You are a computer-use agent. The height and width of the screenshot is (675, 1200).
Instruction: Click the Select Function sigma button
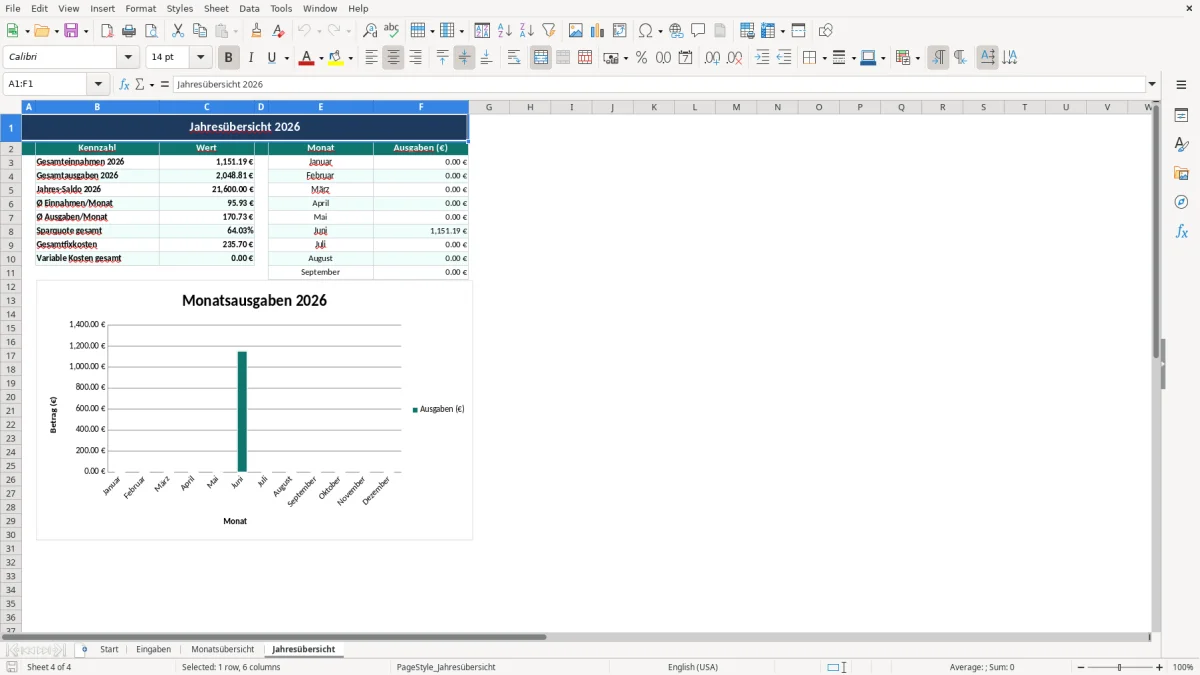coord(140,85)
